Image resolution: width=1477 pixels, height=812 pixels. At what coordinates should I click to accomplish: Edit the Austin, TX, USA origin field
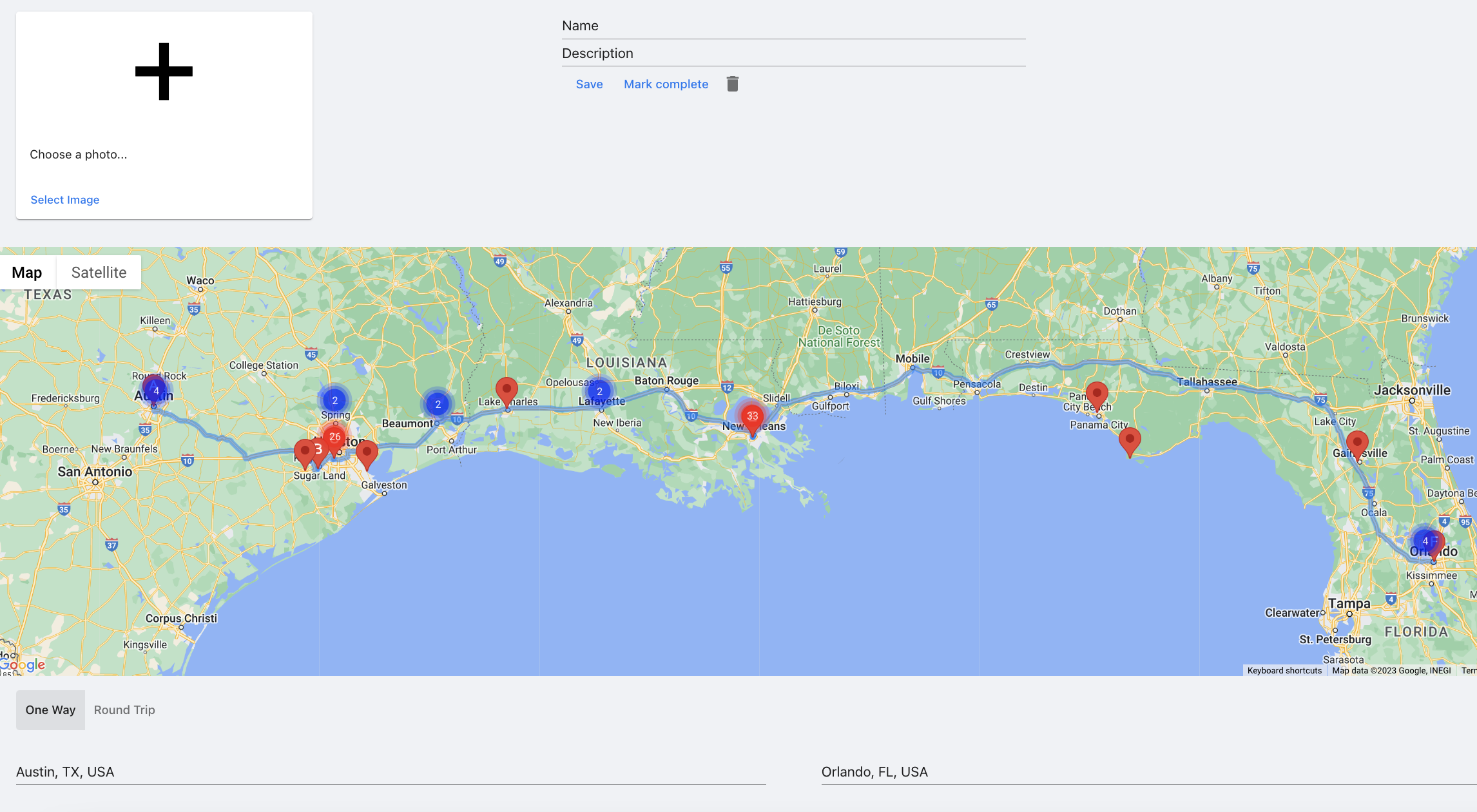click(391, 772)
